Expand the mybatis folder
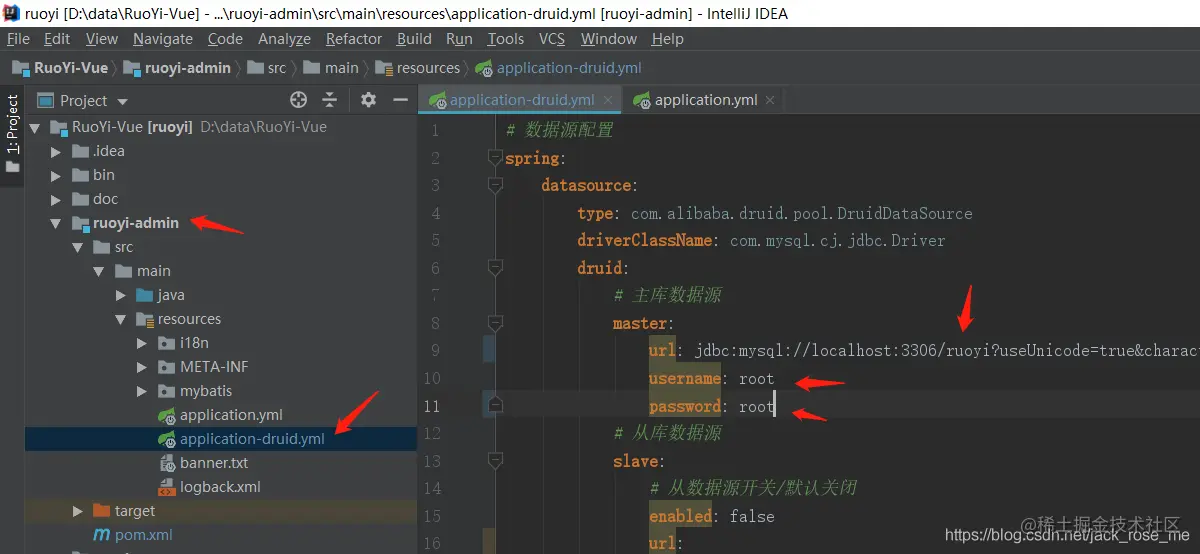The width and height of the screenshot is (1200, 554). point(143,391)
